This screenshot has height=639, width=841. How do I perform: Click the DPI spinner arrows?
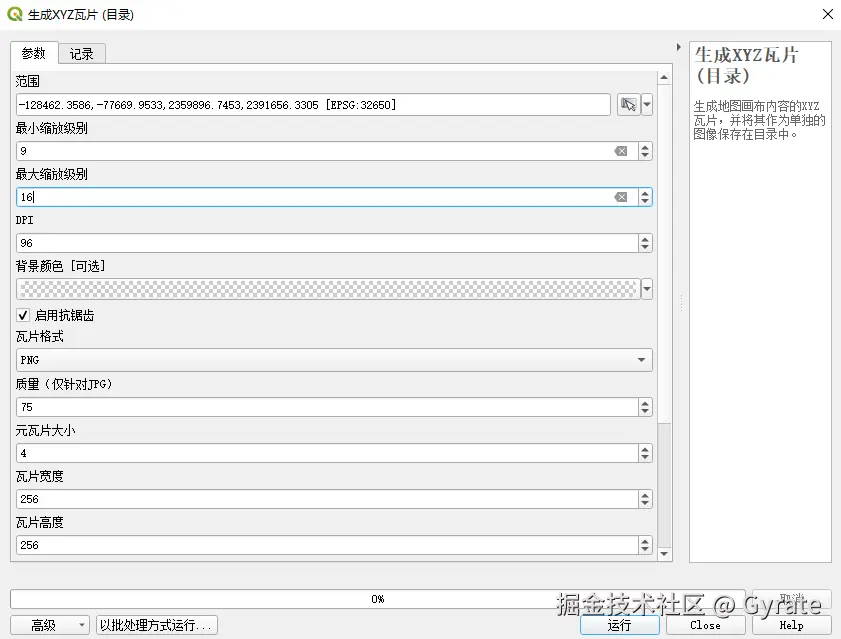click(x=645, y=244)
